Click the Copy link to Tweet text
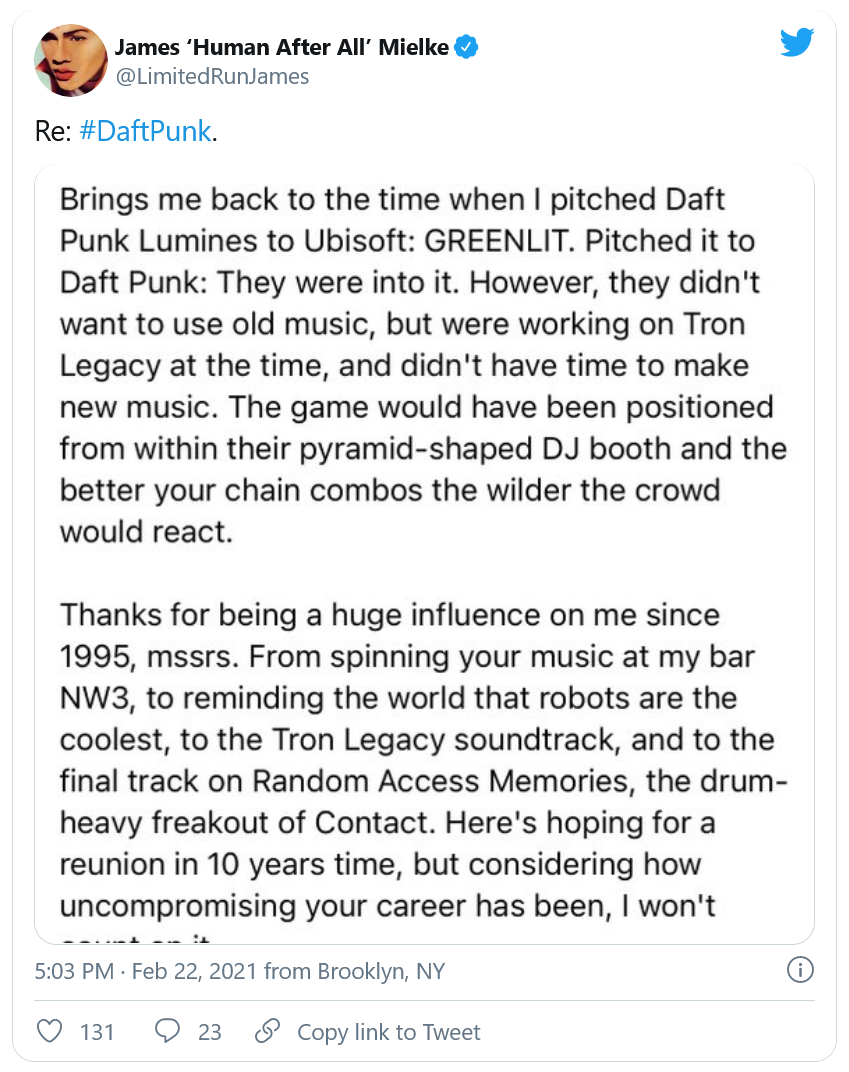Screen dimensions: 849x1072 point(389,1032)
